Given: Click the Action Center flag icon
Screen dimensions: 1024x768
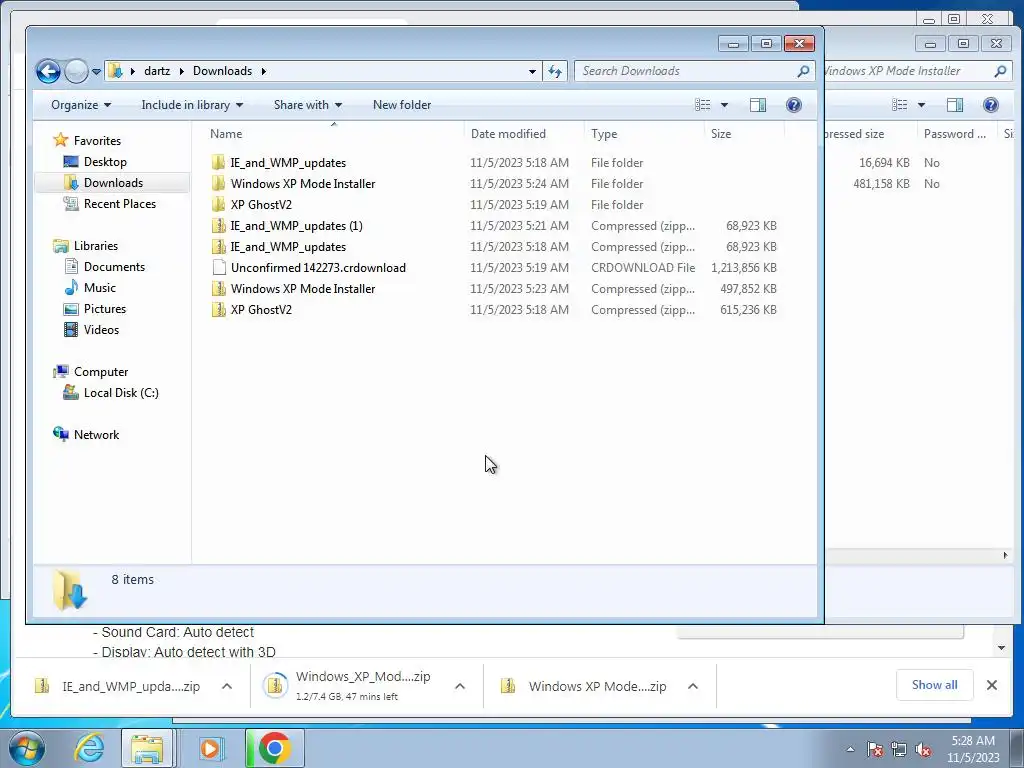Looking at the screenshot, I should [875, 750].
